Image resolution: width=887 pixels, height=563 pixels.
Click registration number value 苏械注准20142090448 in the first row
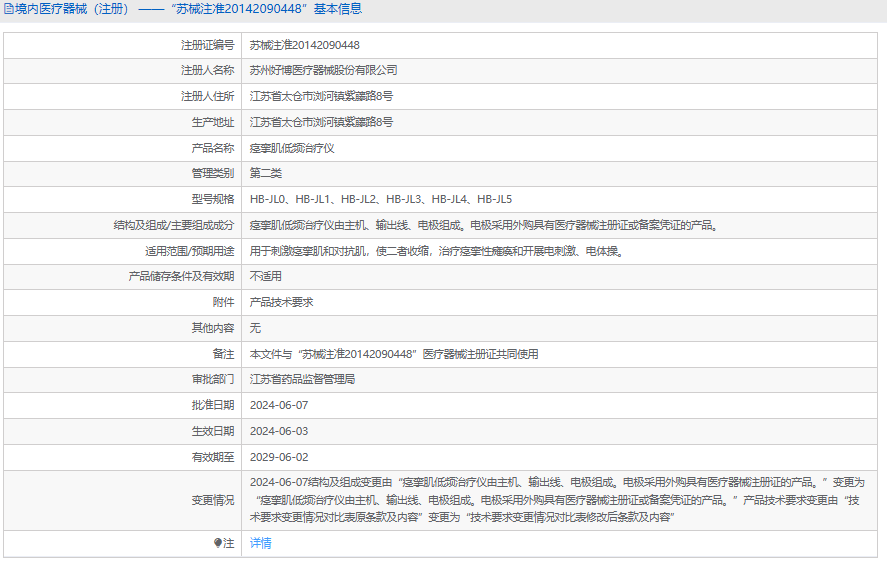[304, 45]
